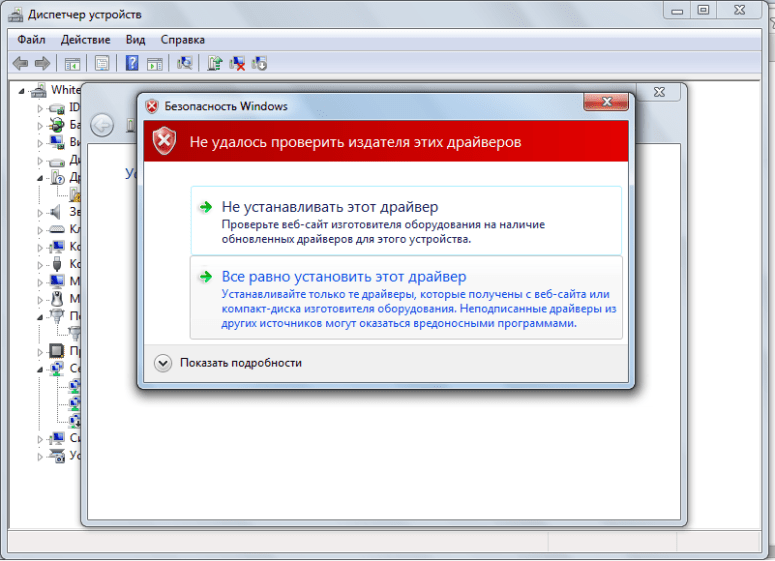Open the Properties toolbar icon
775x561 pixels.
pos(102,64)
